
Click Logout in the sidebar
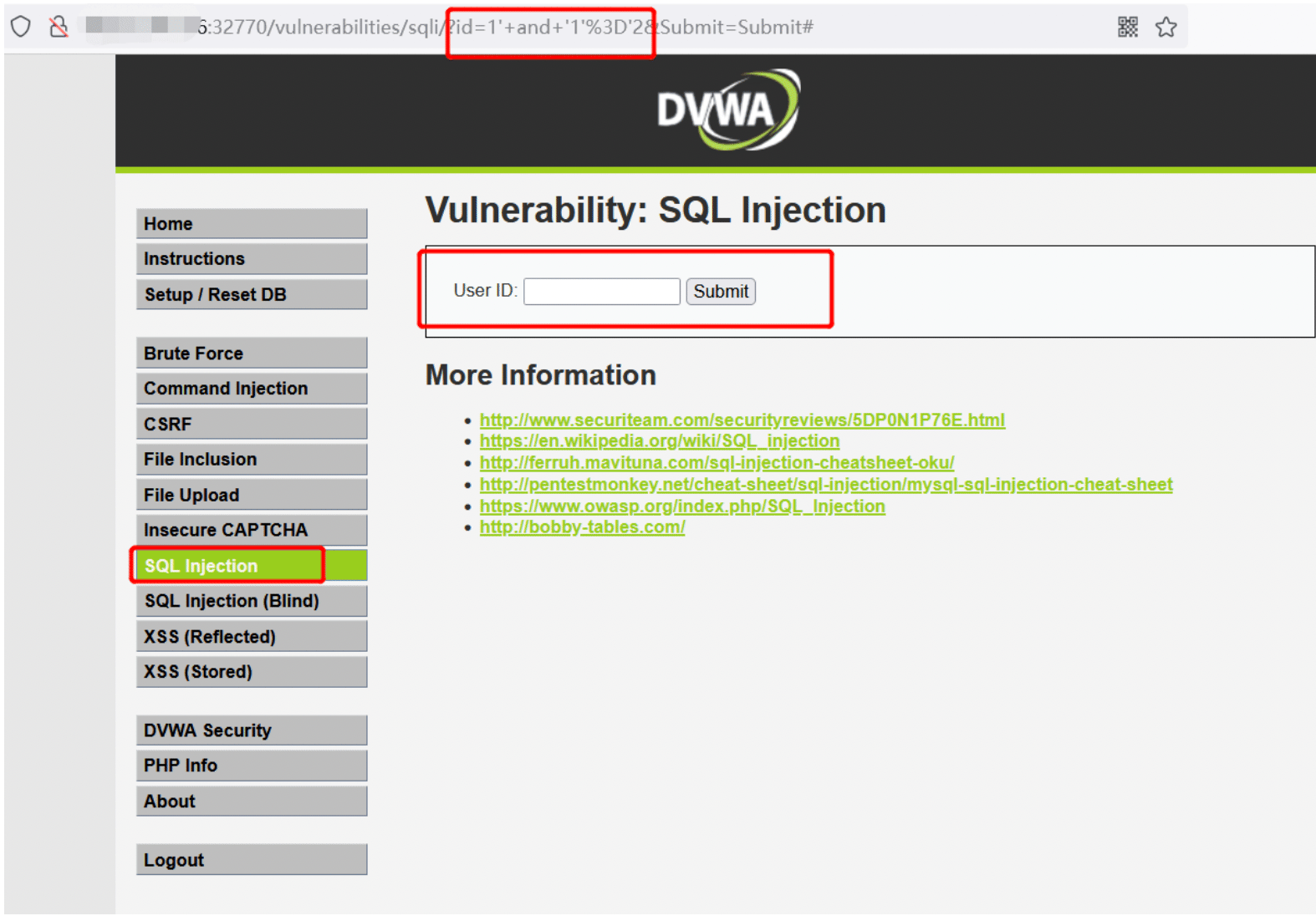pyautogui.click(x=252, y=860)
